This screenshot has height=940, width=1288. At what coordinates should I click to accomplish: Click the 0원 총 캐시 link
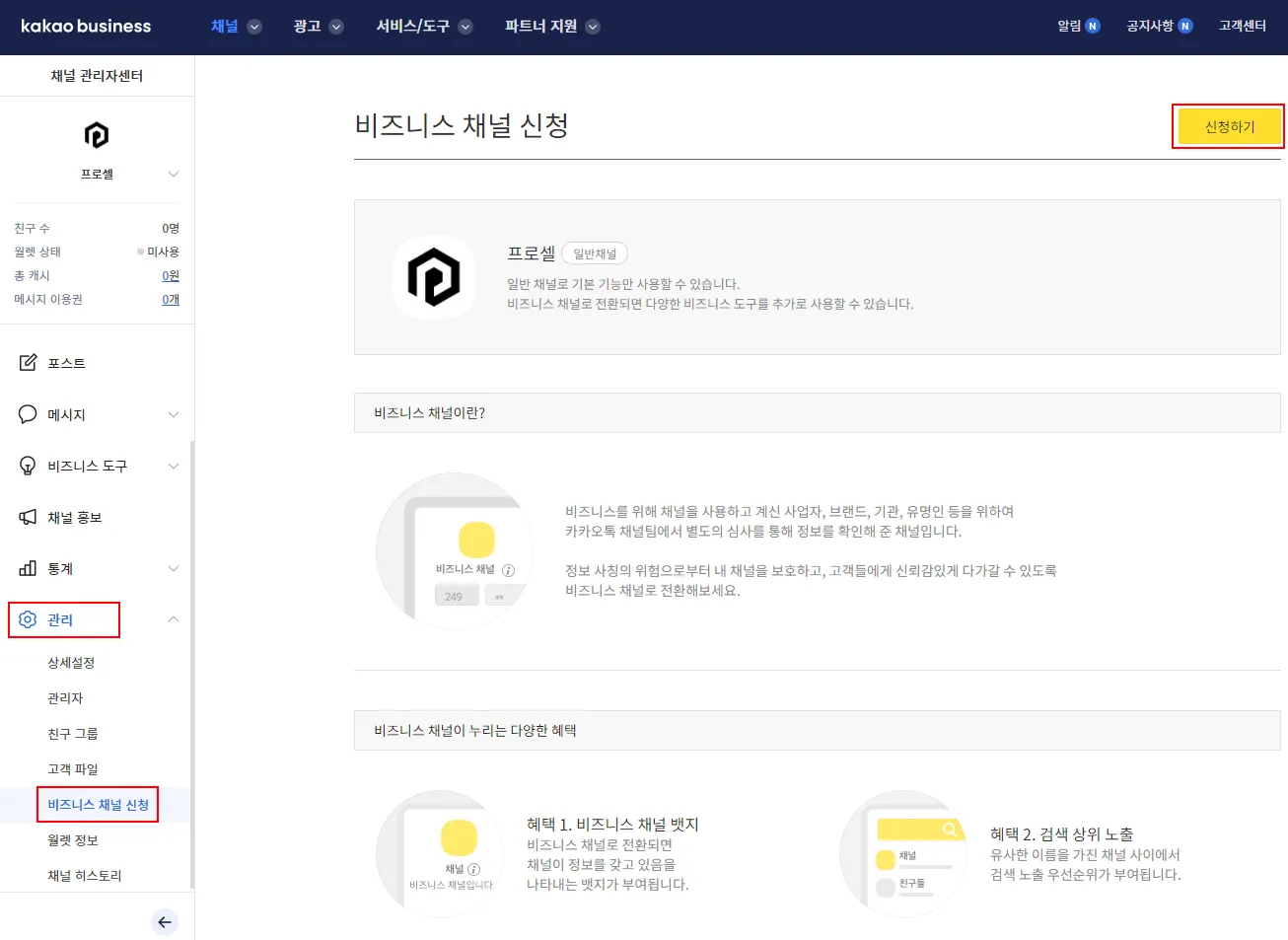(x=171, y=276)
